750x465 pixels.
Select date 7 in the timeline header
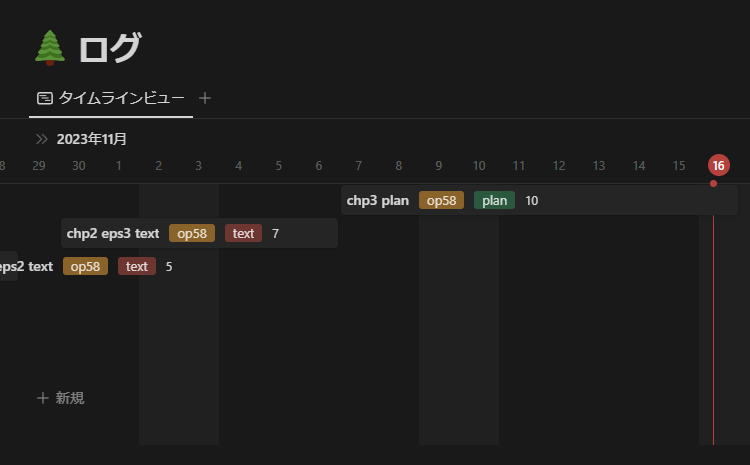click(358, 166)
